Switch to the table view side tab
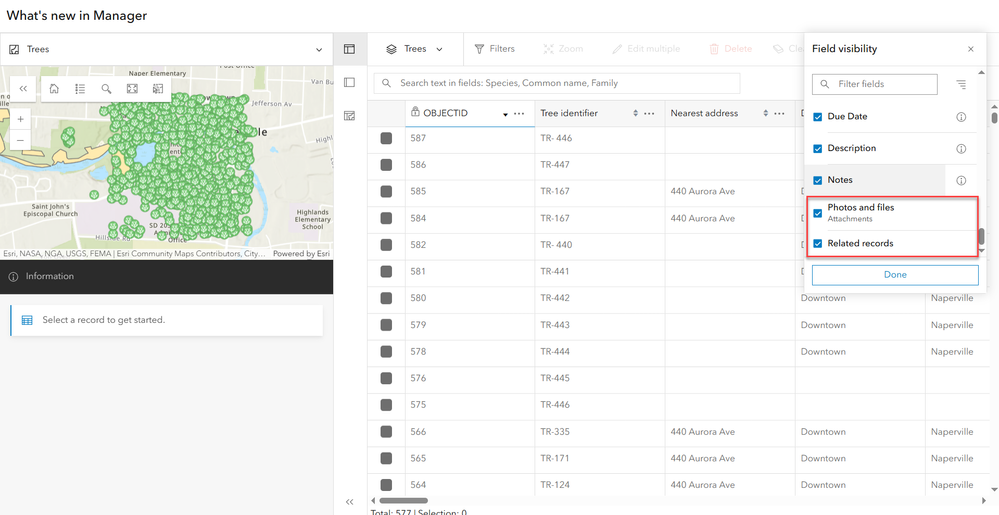 coord(349,49)
